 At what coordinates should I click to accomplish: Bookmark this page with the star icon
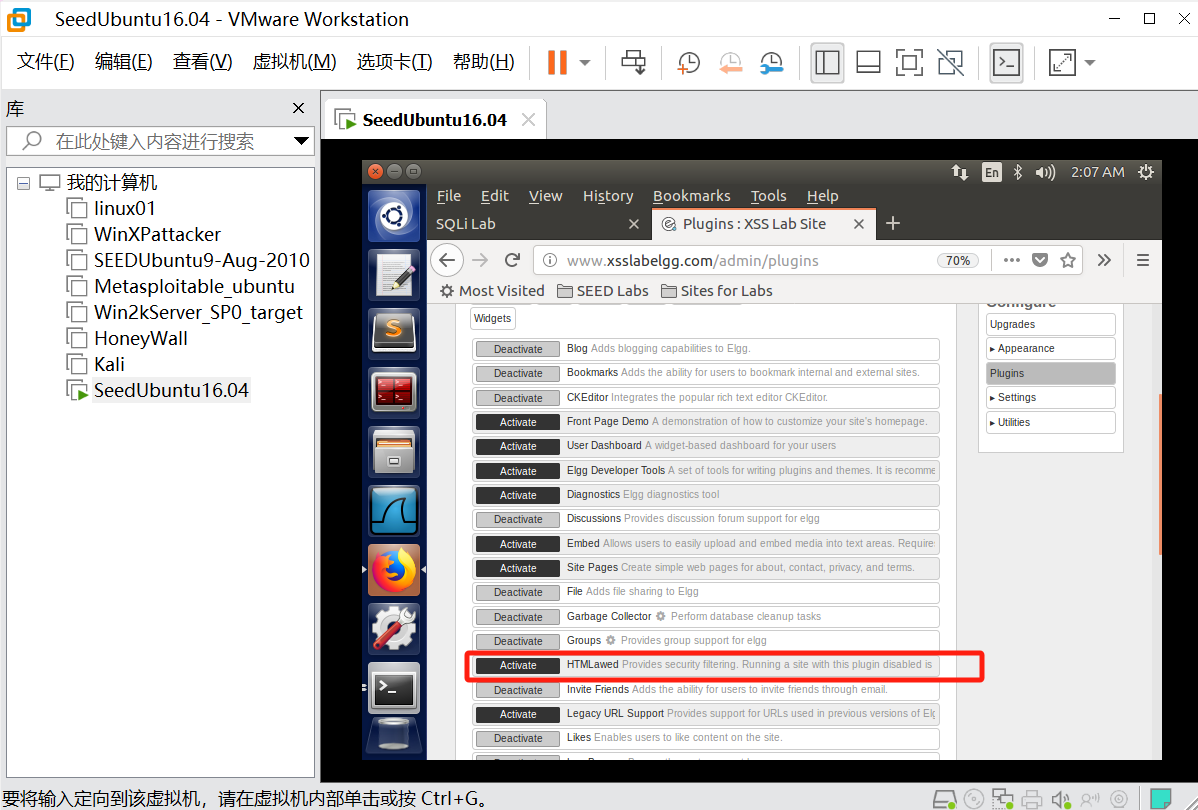tap(1068, 261)
